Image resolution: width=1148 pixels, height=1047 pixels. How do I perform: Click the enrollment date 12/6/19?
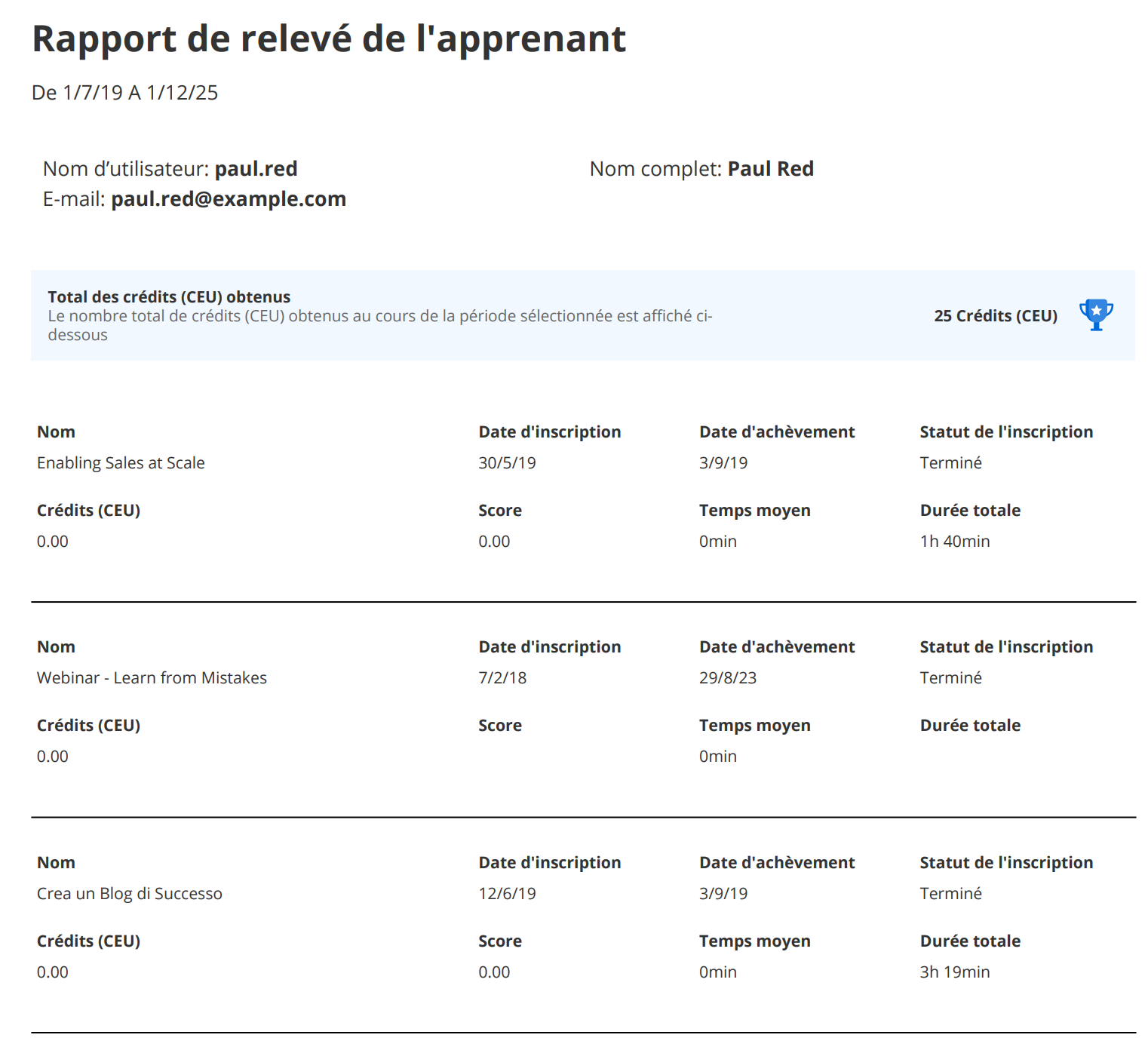[507, 894]
